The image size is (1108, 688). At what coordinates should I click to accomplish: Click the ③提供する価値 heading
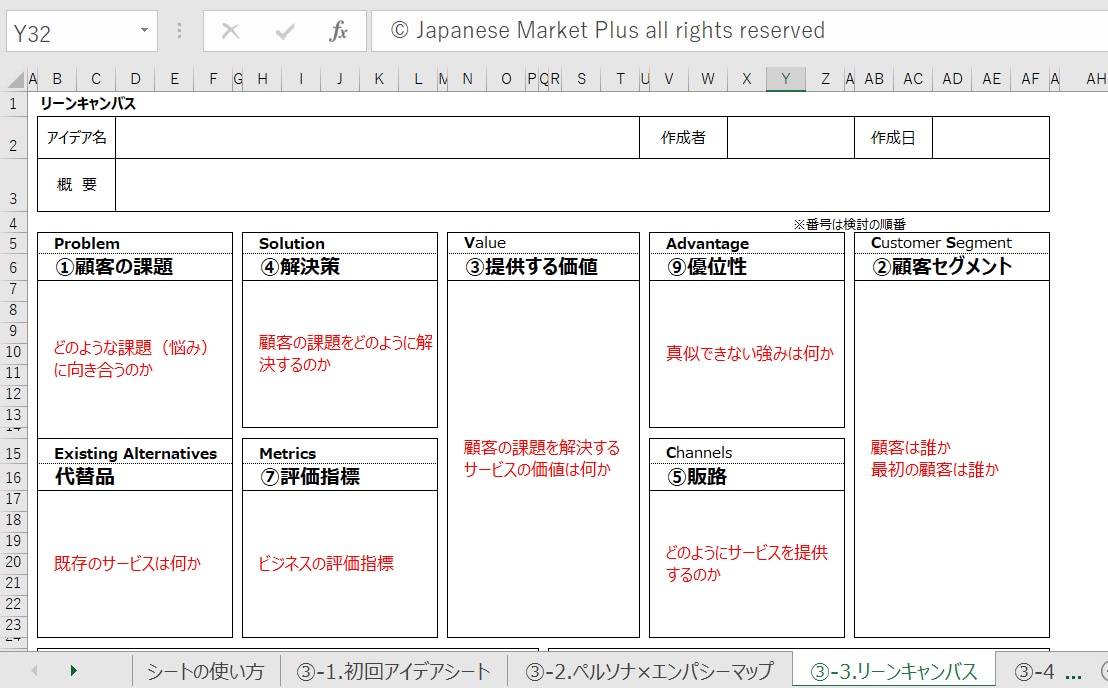click(x=531, y=266)
